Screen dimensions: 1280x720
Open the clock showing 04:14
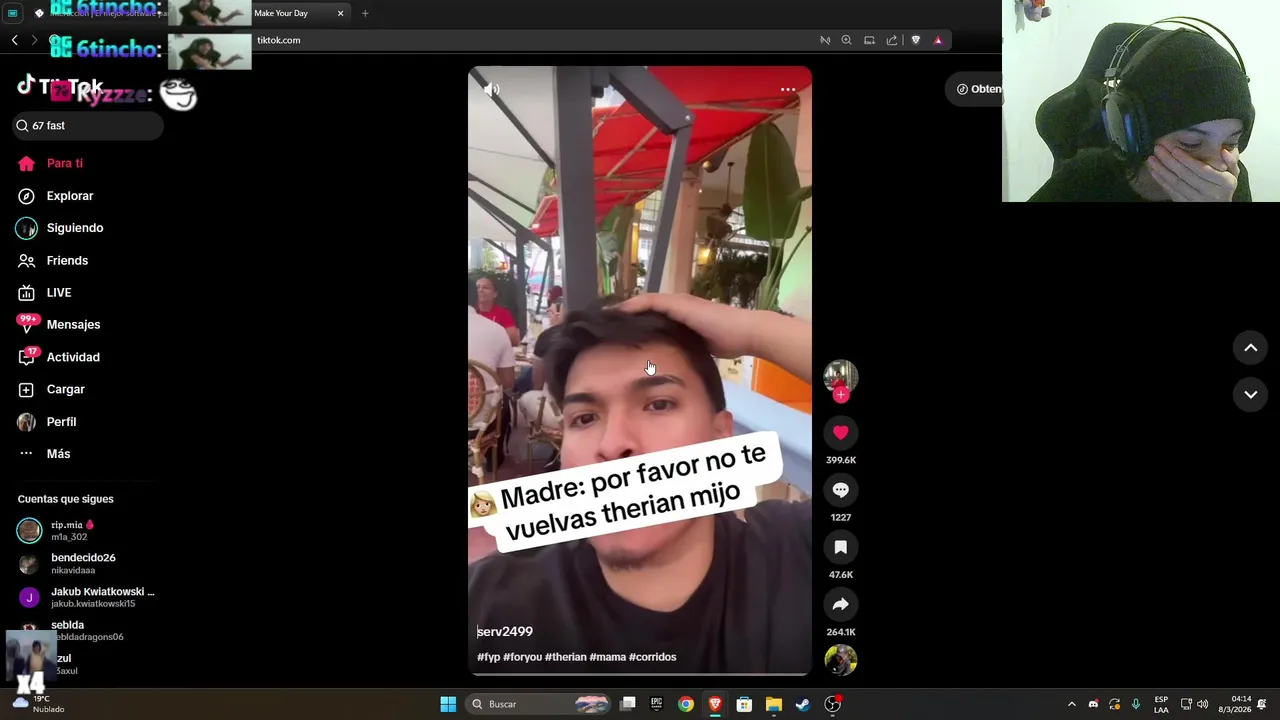[1237, 704]
